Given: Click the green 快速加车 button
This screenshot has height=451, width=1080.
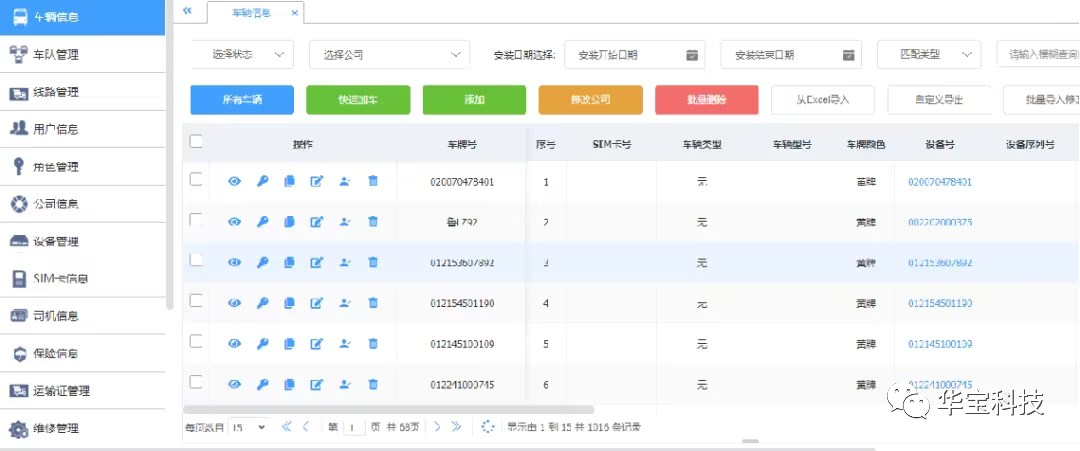Looking at the screenshot, I should (x=358, y=100).
